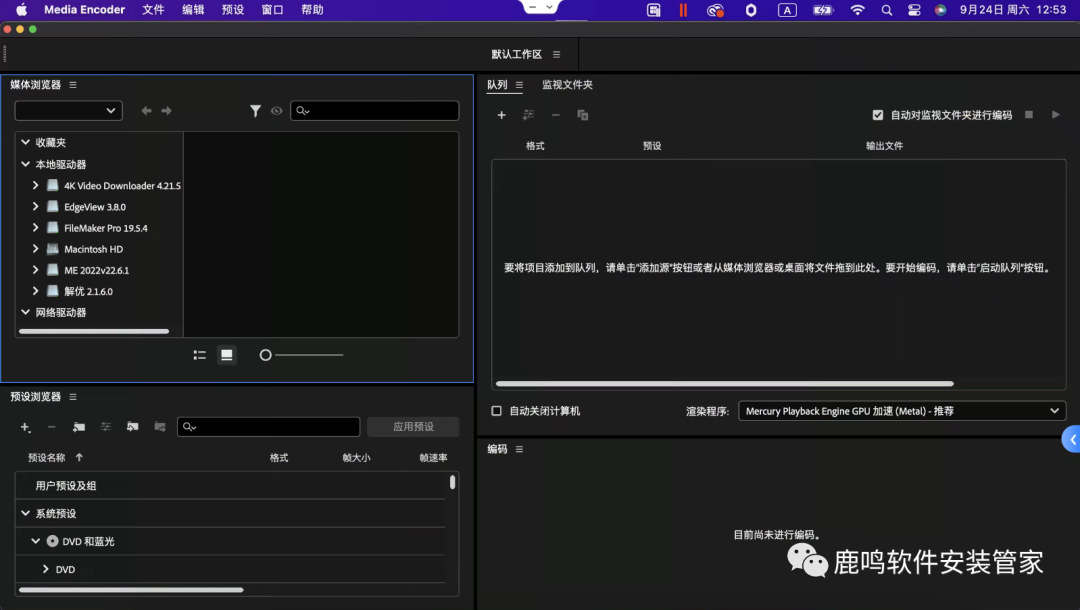The image size is (1080, 610).
Task: Switch to the 监视文件夹 tab
Action: pos(567,85)
